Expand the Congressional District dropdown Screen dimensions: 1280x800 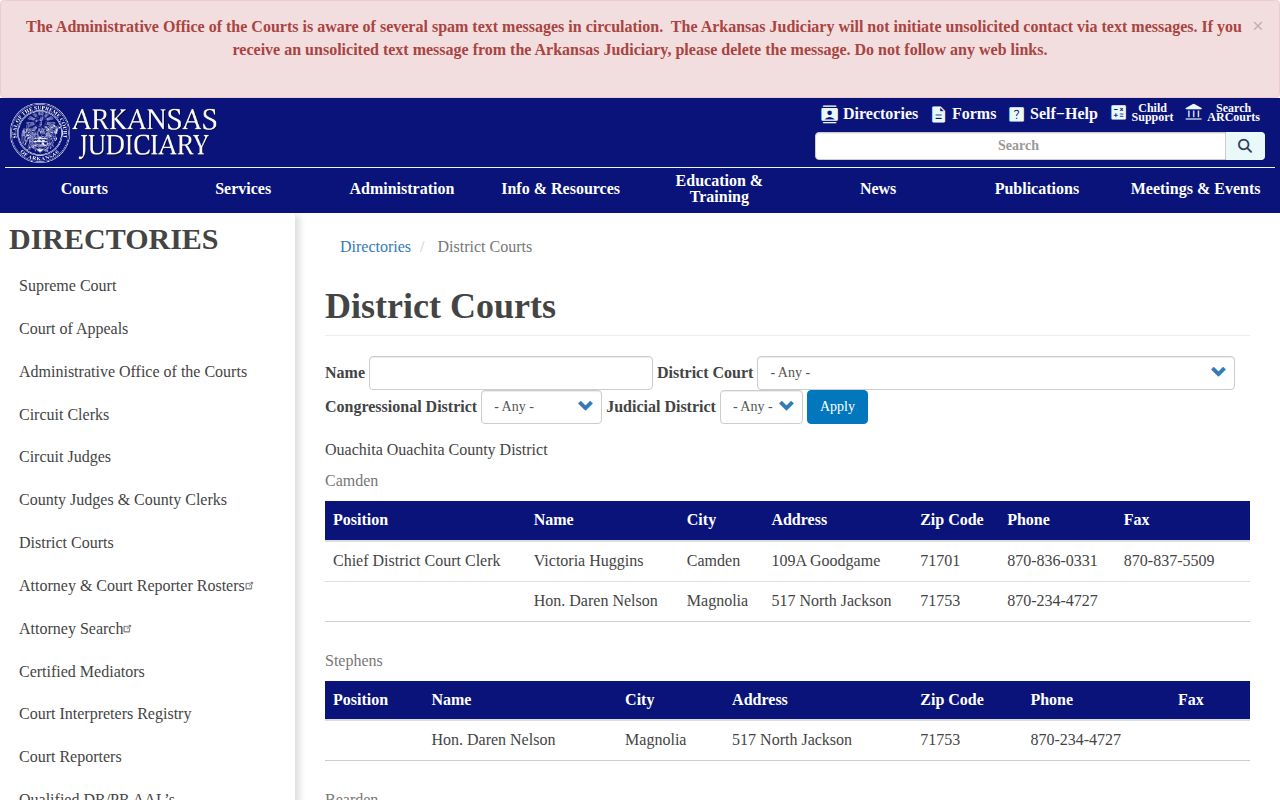coord(541,407)
